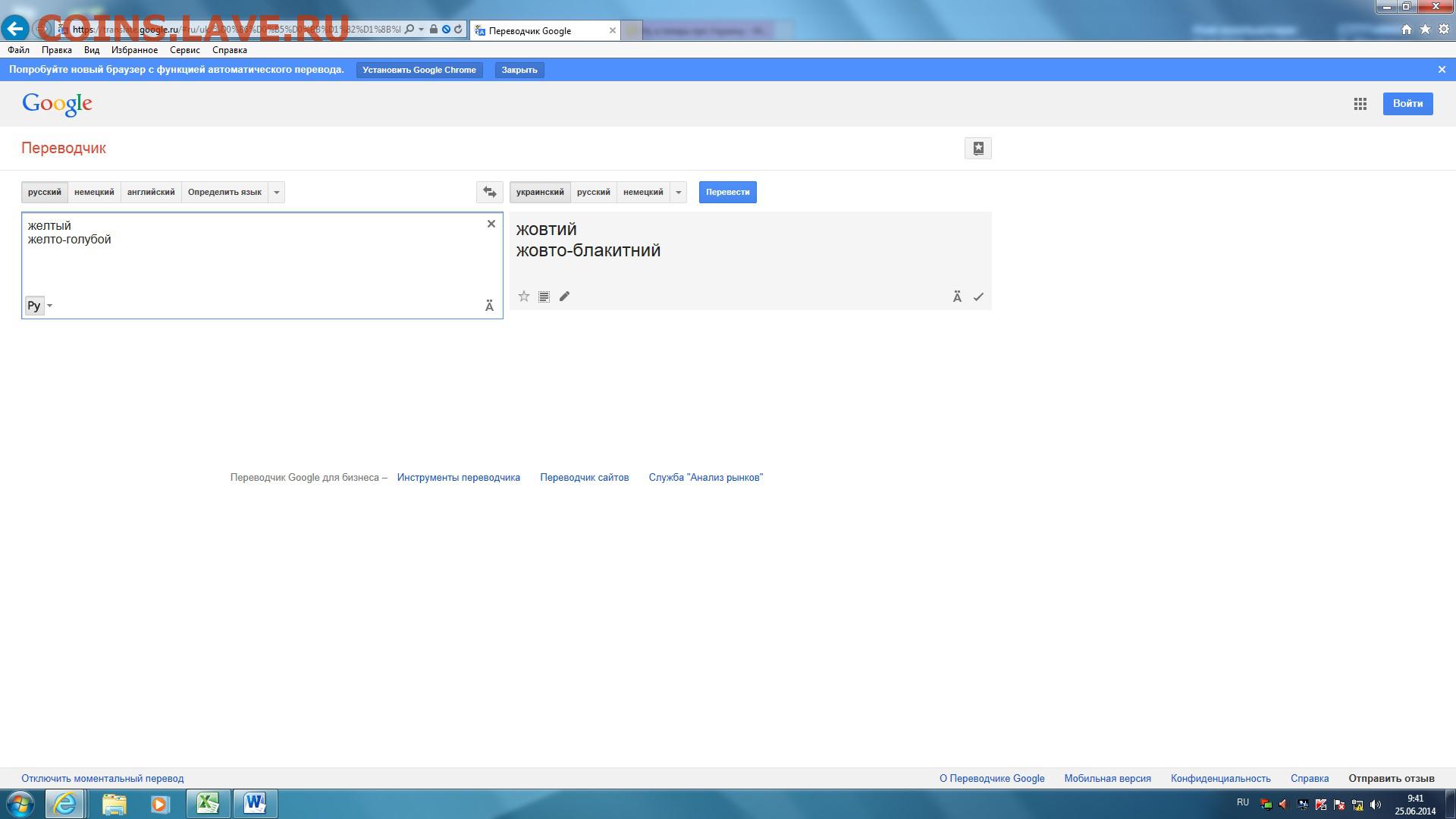Screen dimensions: 1456x819
Task: Rate the translation with the checkmark icon
Action: (978, 297)
